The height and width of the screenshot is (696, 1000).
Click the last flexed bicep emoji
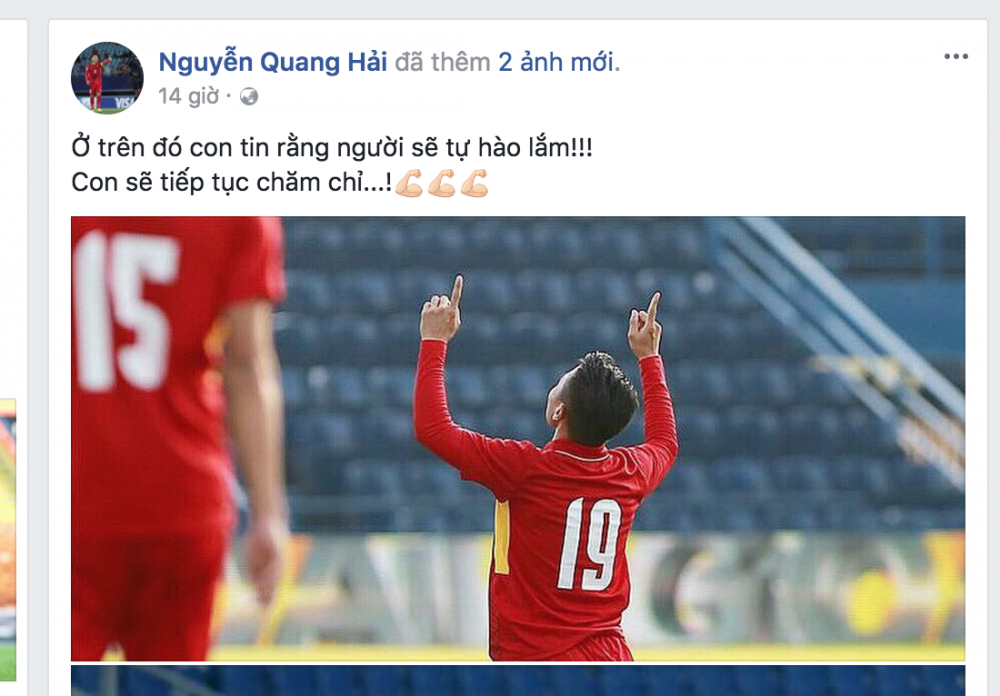[474, 183]
